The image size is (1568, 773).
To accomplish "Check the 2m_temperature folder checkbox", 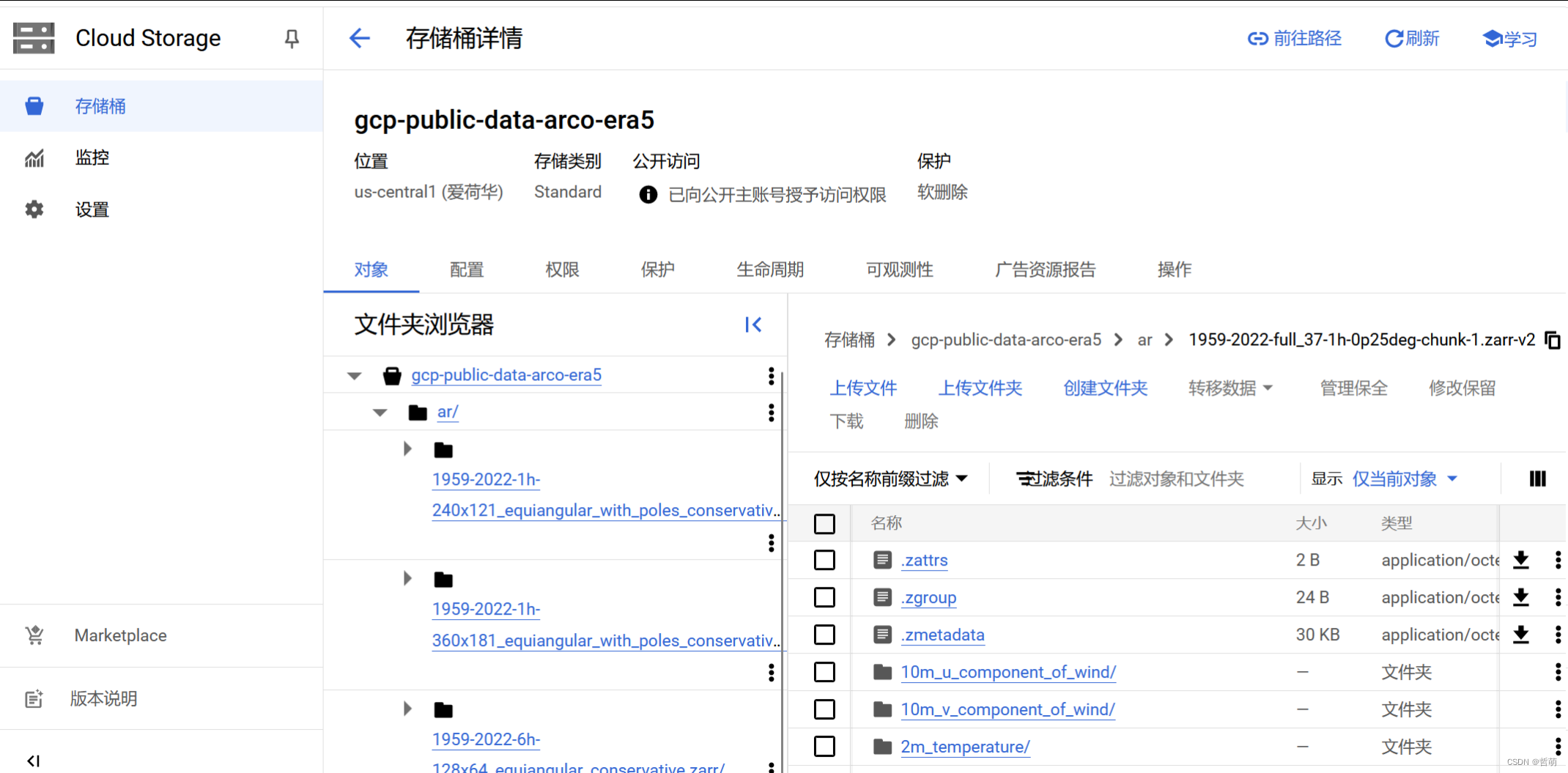I will point(824,747).
